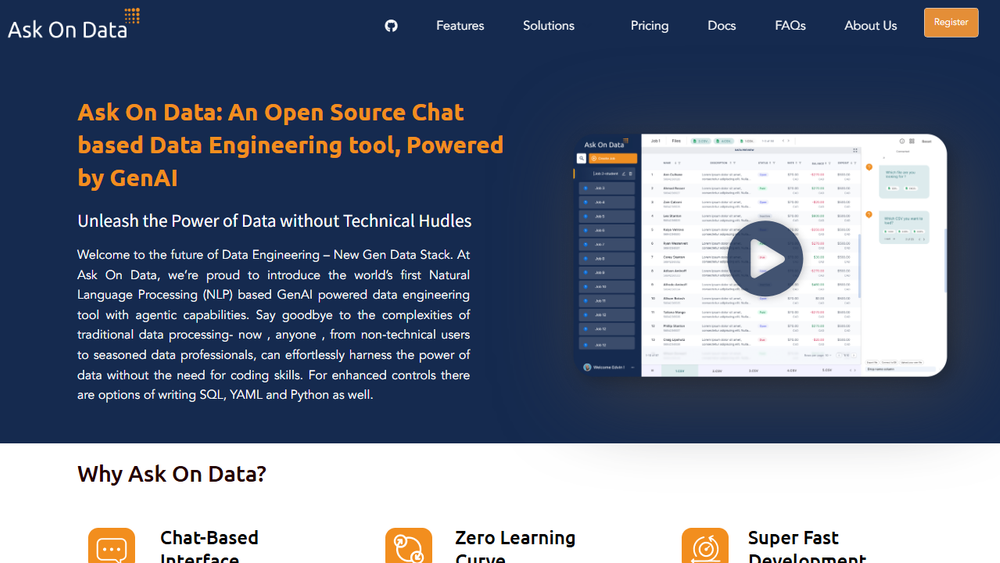The width and height of the screenshot is (1000, 563).
Task: Go to the Pricing page
Action: [649, 26]
